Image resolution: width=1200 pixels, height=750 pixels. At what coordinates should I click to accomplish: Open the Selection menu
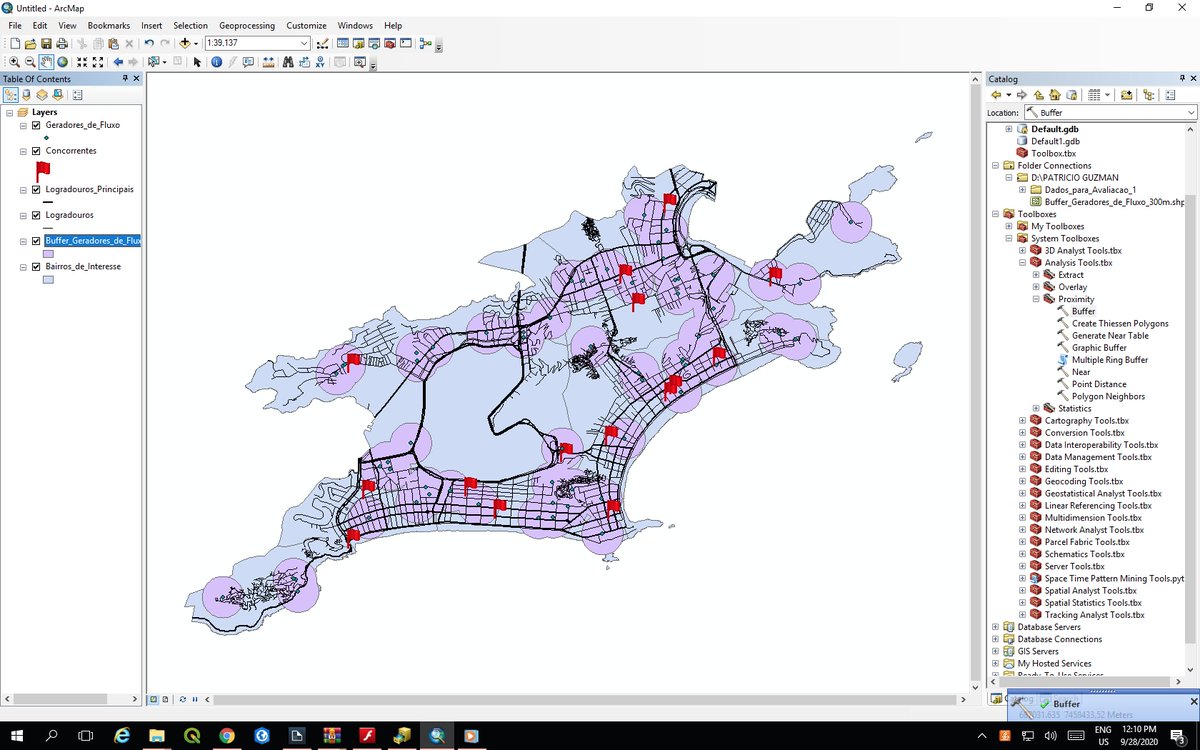190,25
